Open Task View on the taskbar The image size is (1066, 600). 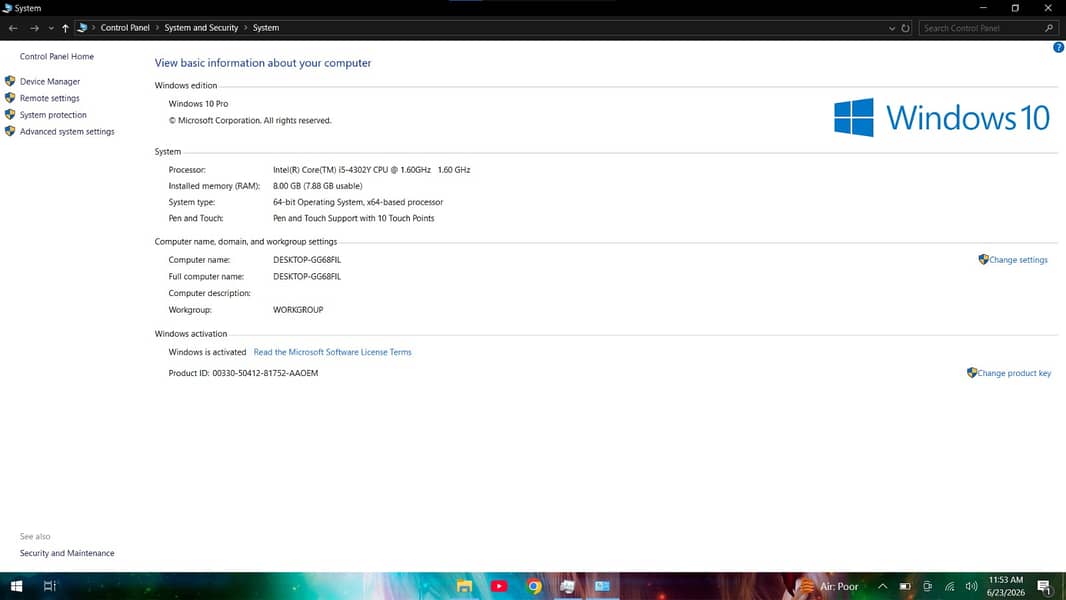[50, 586]
